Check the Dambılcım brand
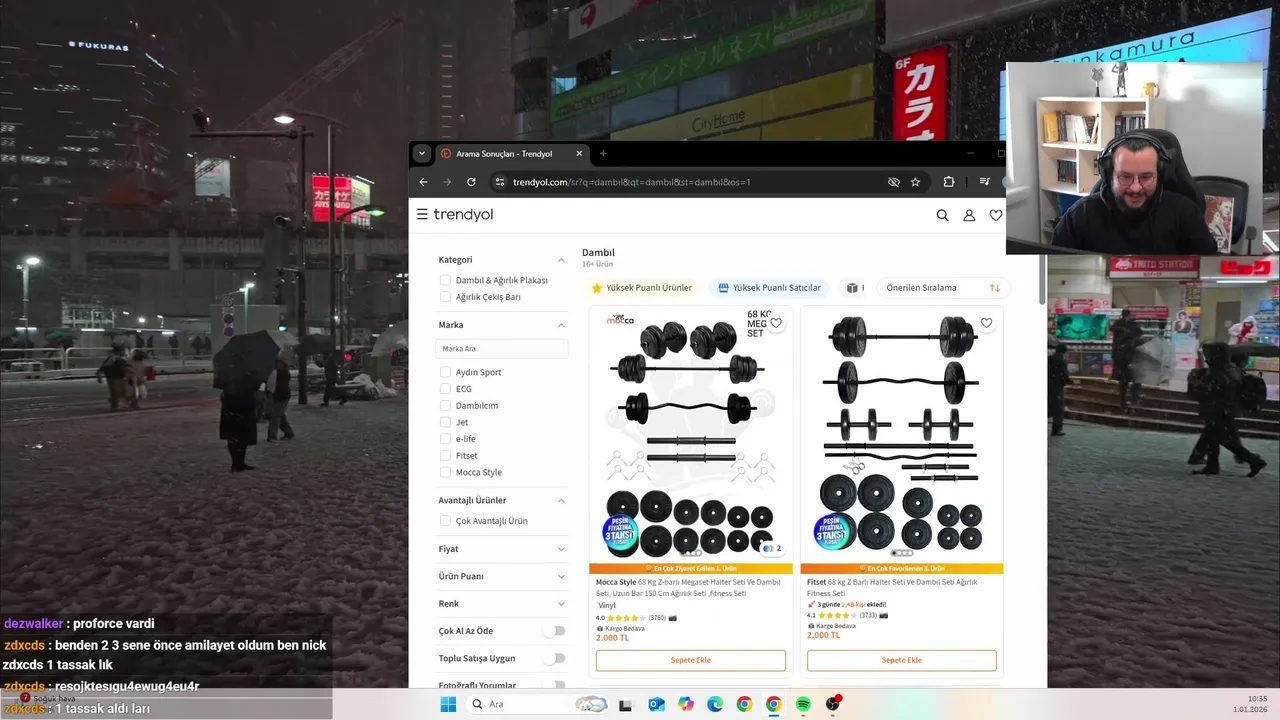Image resolution: width=1280 pixels, height=720 pixels. pyautogui.click(x=445, y=405)
